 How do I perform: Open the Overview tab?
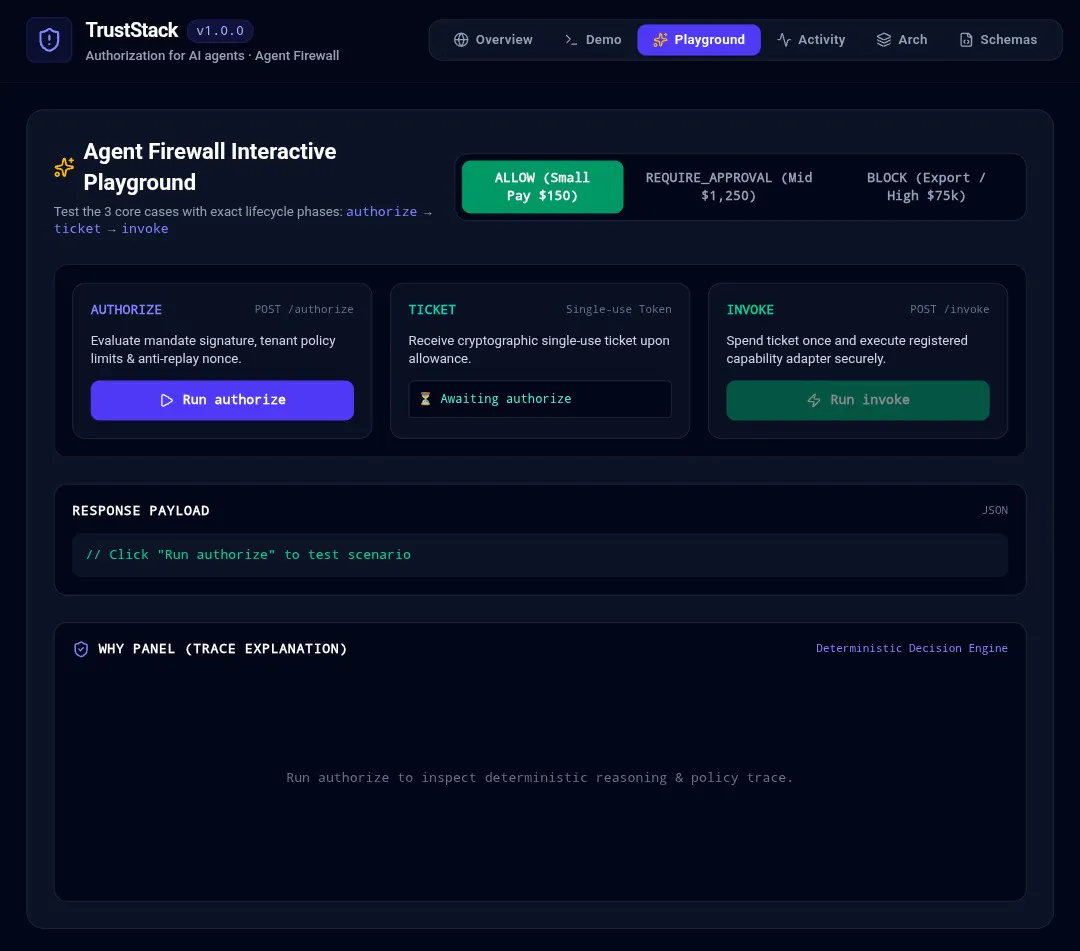493,40
